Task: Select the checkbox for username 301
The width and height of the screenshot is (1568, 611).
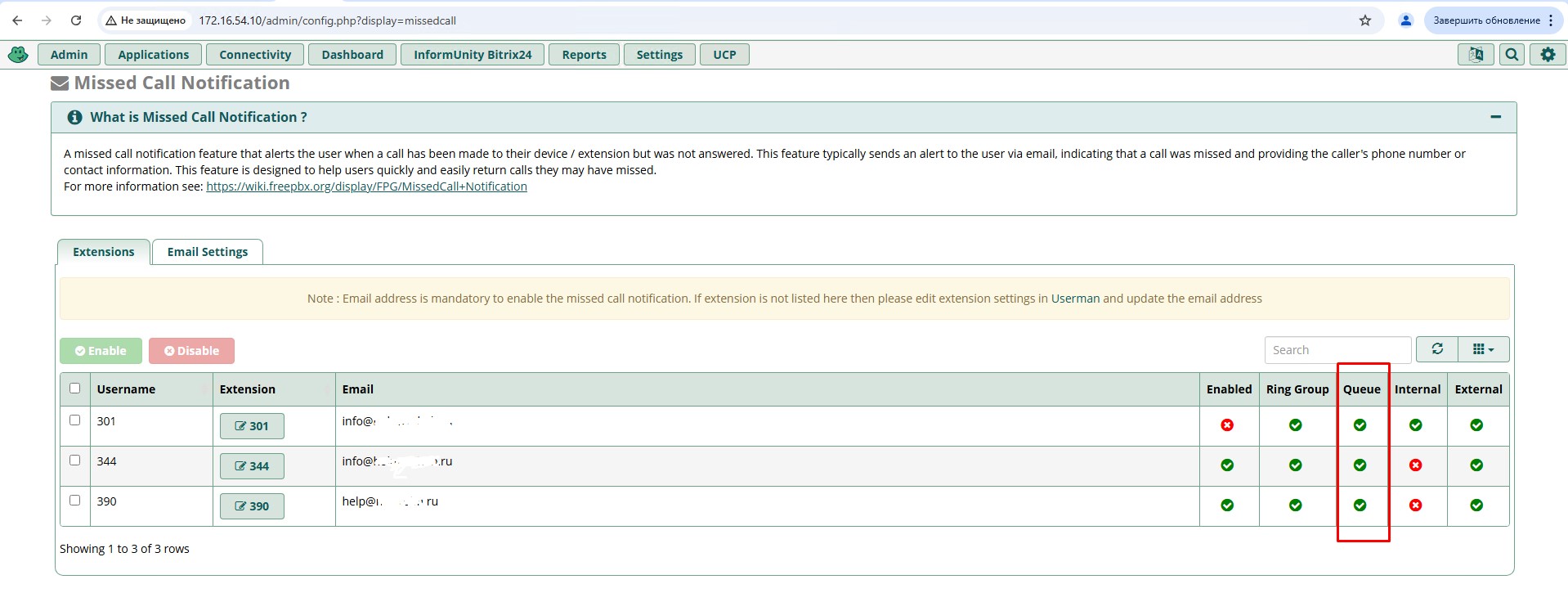Action: (x=75, y=420)
